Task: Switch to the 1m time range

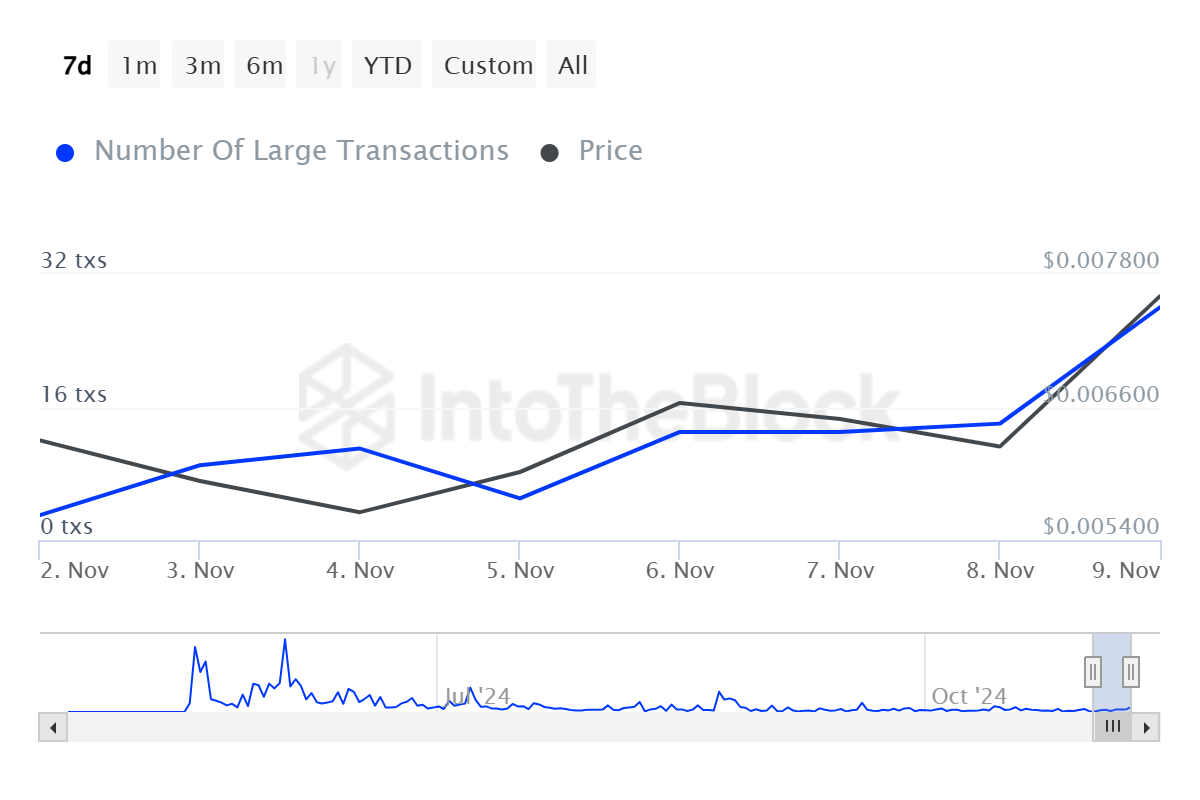Action: (139, 66)
